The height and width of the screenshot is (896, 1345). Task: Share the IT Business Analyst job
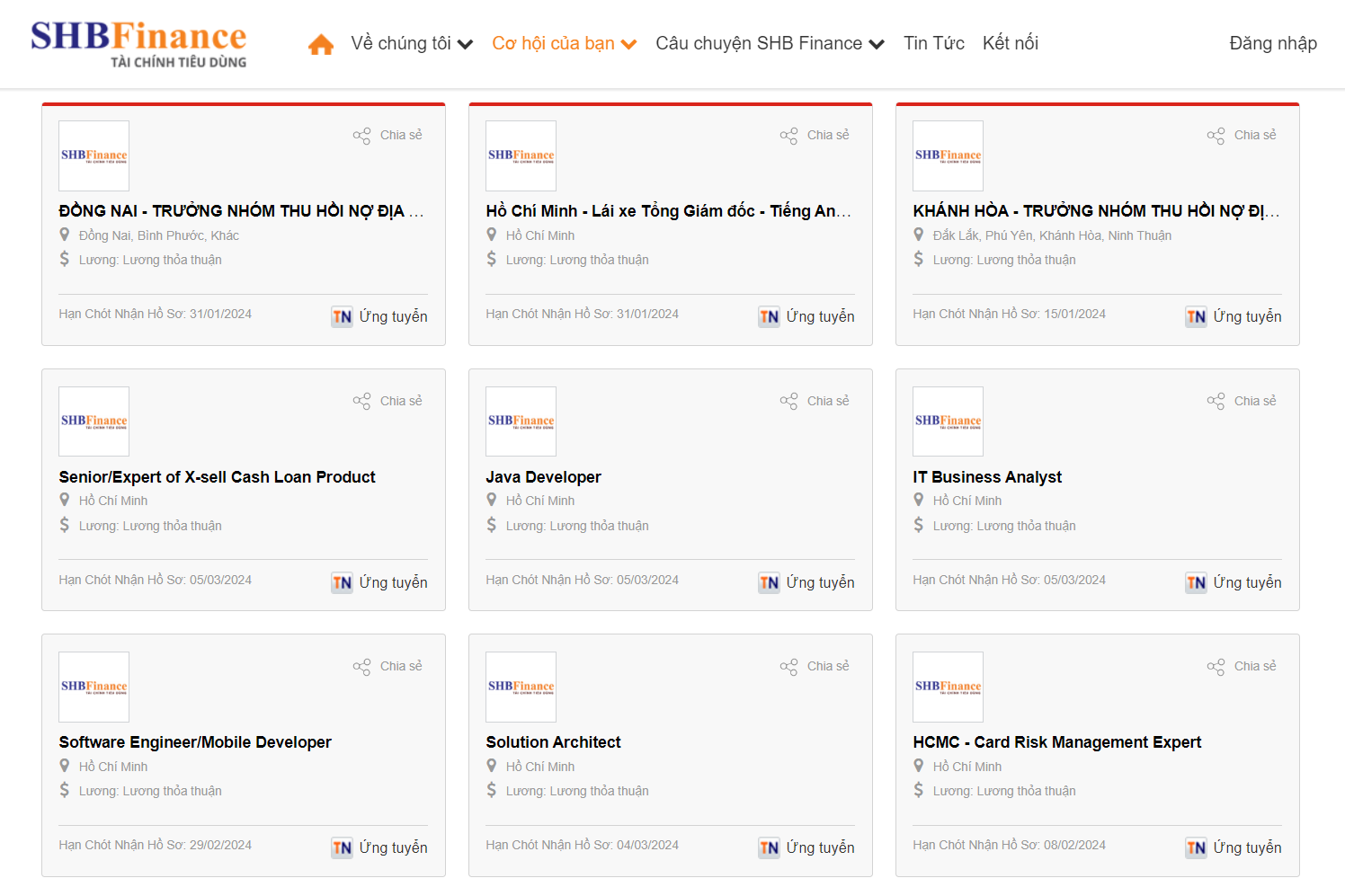[1242, 401]
